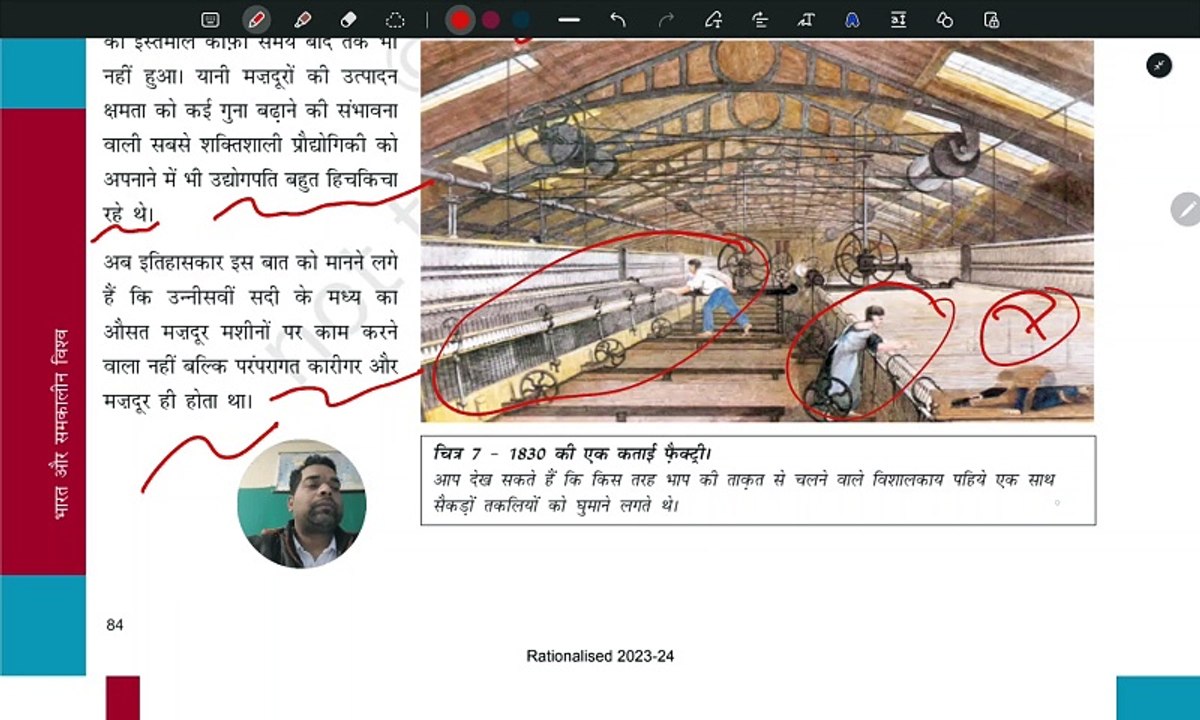Select the eraser tool
Screen dimensions: 1200x720
click(348, 19)
